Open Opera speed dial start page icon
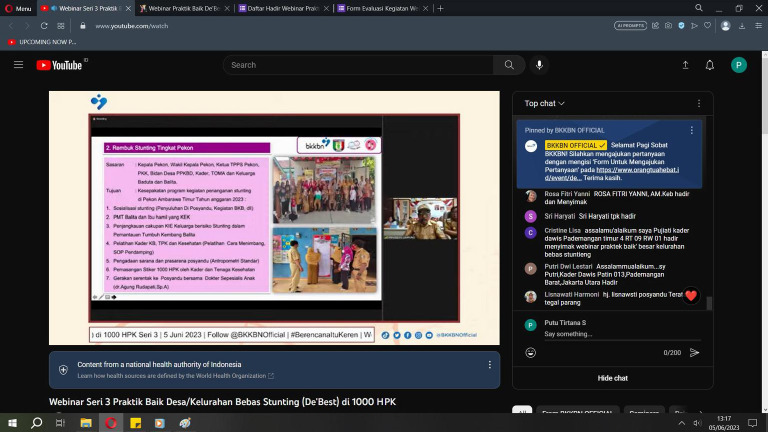Viewport: 768px width, 432px height. 61,25
